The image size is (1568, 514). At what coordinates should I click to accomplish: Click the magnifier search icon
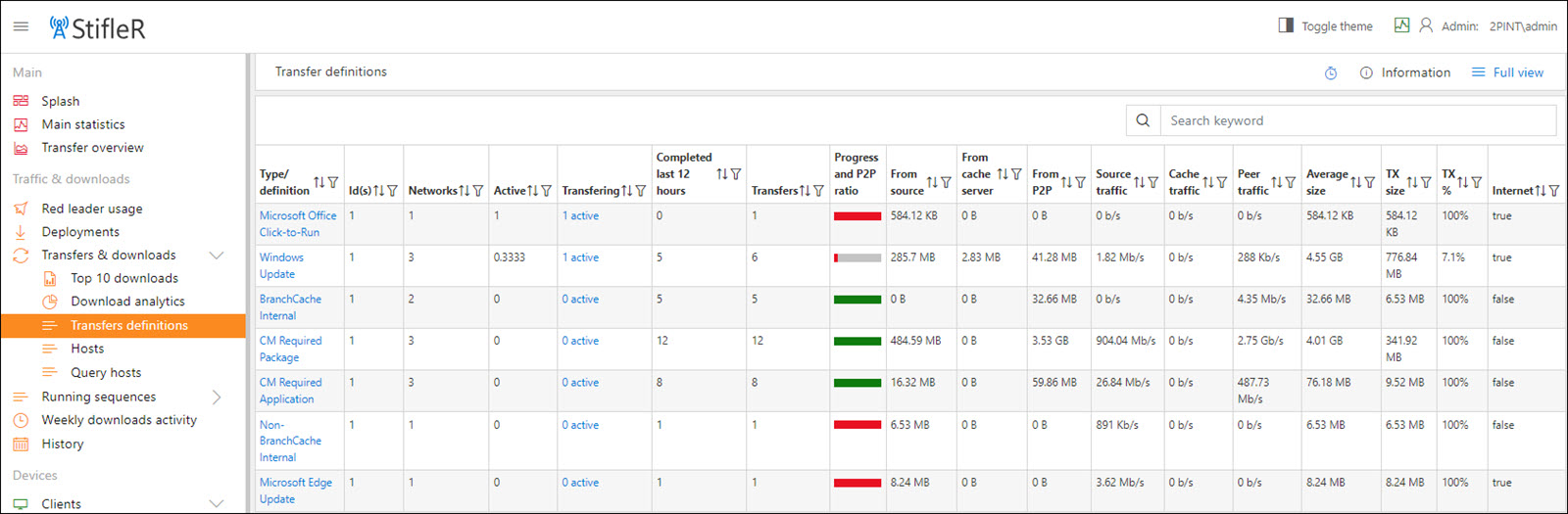[1143, 120]
